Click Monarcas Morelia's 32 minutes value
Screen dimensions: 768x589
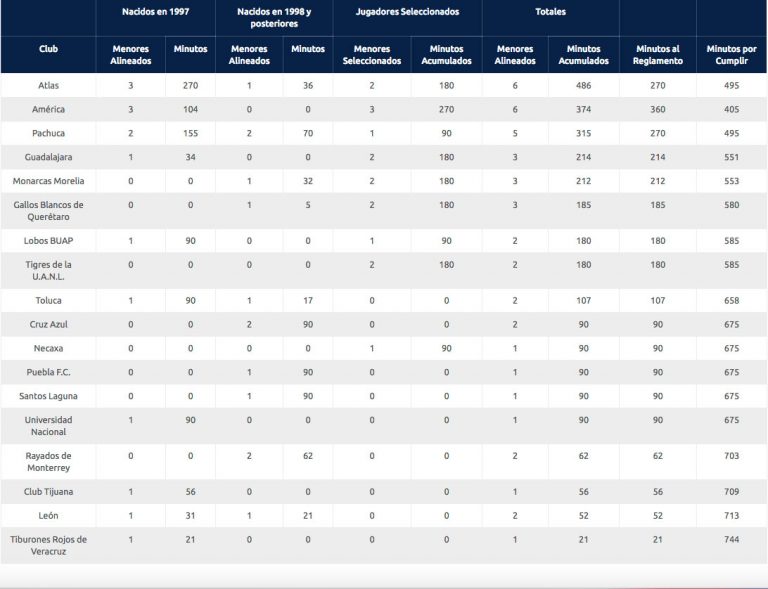pyautogui.click(x=308, y=181)
